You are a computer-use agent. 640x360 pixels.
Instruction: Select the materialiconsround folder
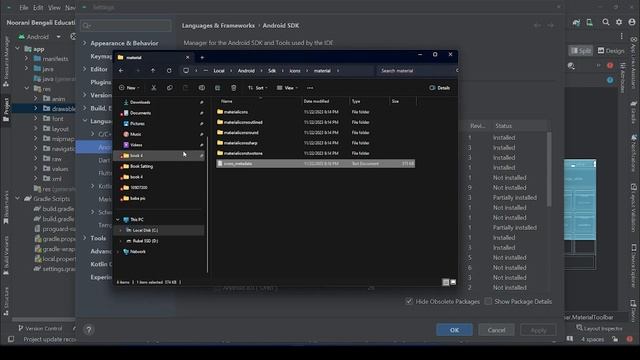(315, 133)
